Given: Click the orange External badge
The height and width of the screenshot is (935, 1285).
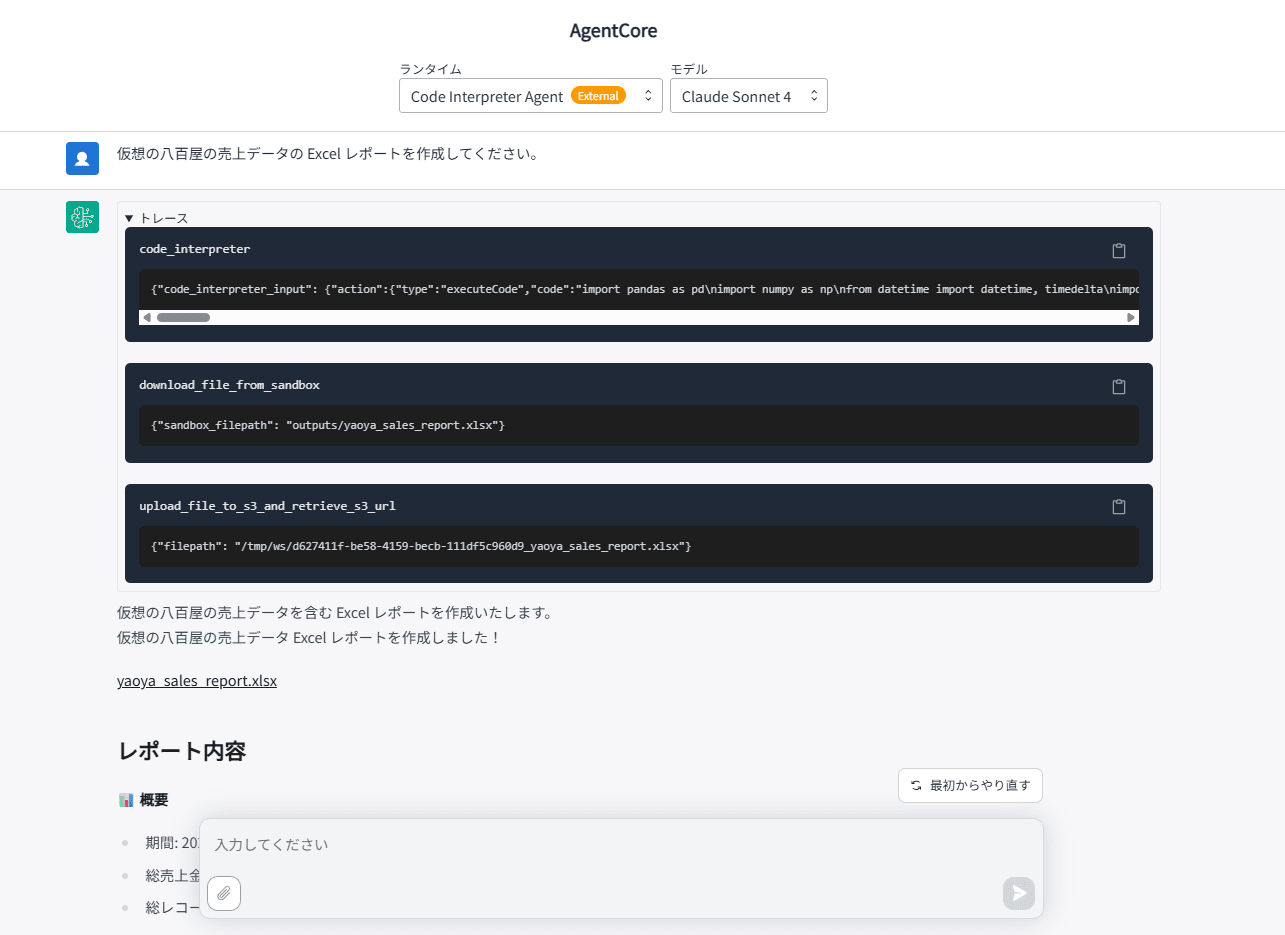Looking at the screenshot, I should pyautogui.click(x=598, y=95).
